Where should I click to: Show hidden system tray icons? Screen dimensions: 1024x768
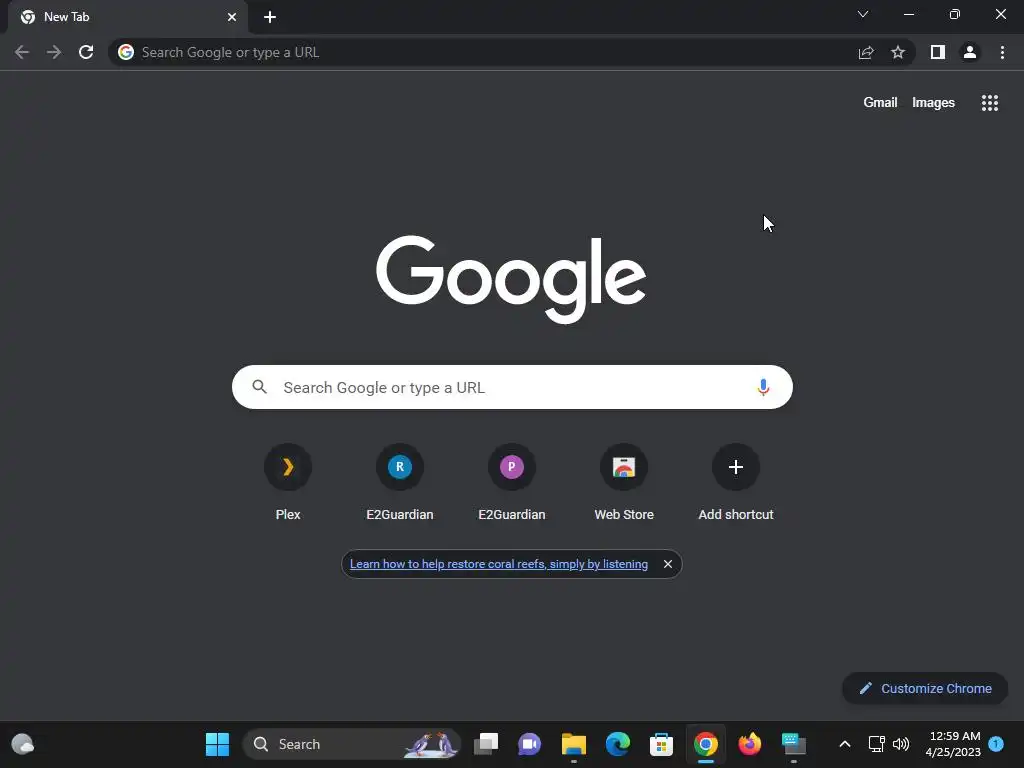coord(844,744)
